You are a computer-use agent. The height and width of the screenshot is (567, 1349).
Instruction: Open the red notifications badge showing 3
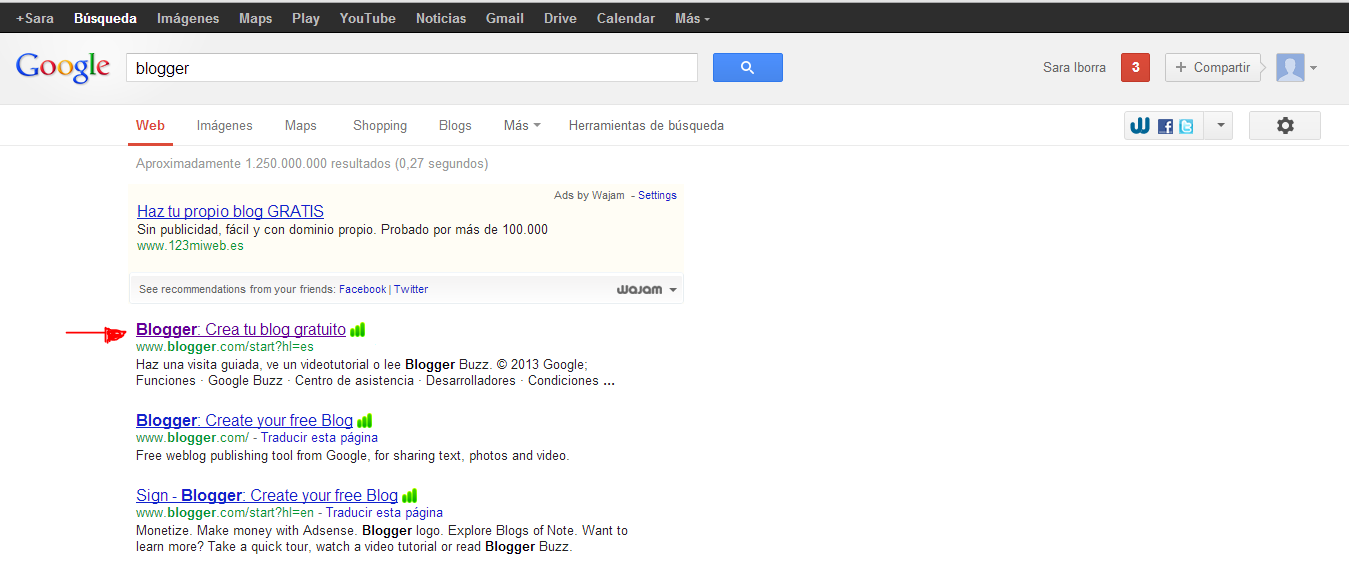pos(1135,67)
